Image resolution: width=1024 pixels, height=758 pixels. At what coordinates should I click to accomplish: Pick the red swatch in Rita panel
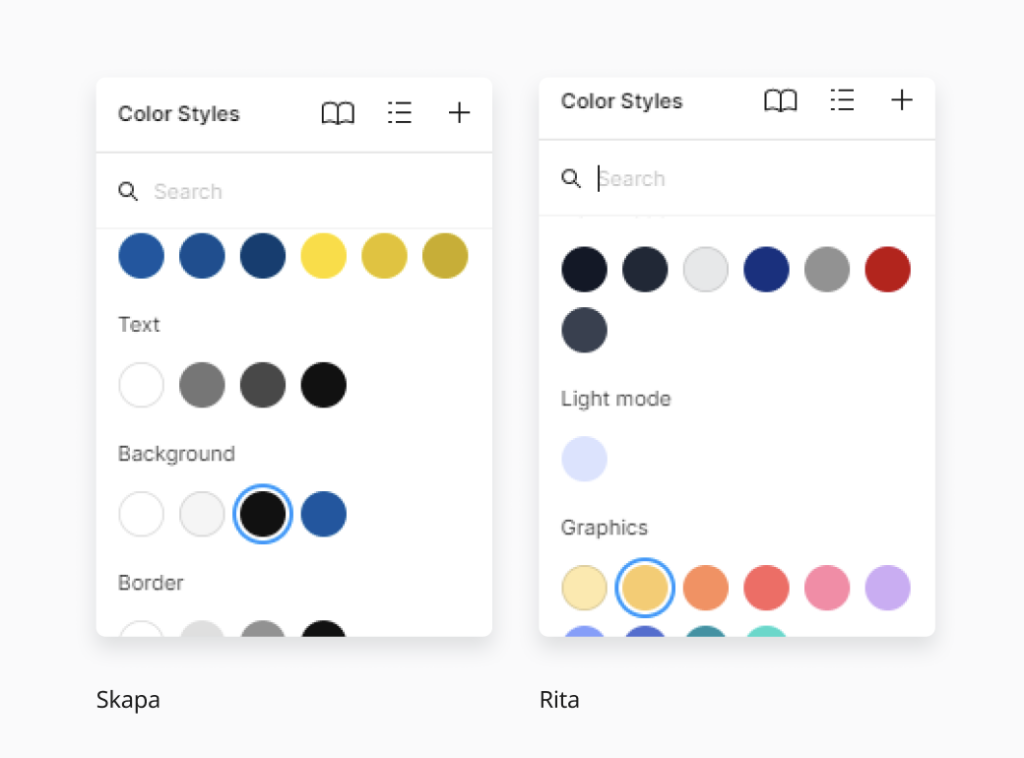point(888,269)
